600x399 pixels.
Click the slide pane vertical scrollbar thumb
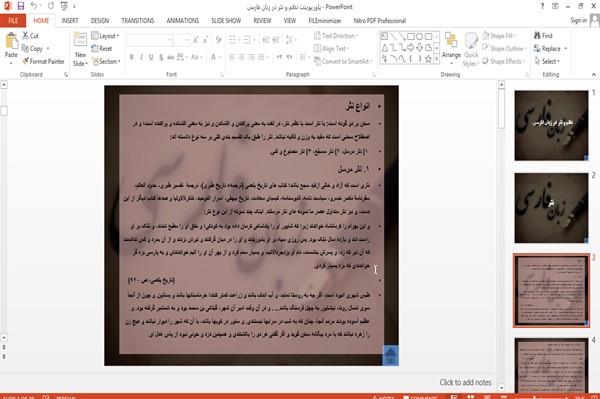[501, 109]
